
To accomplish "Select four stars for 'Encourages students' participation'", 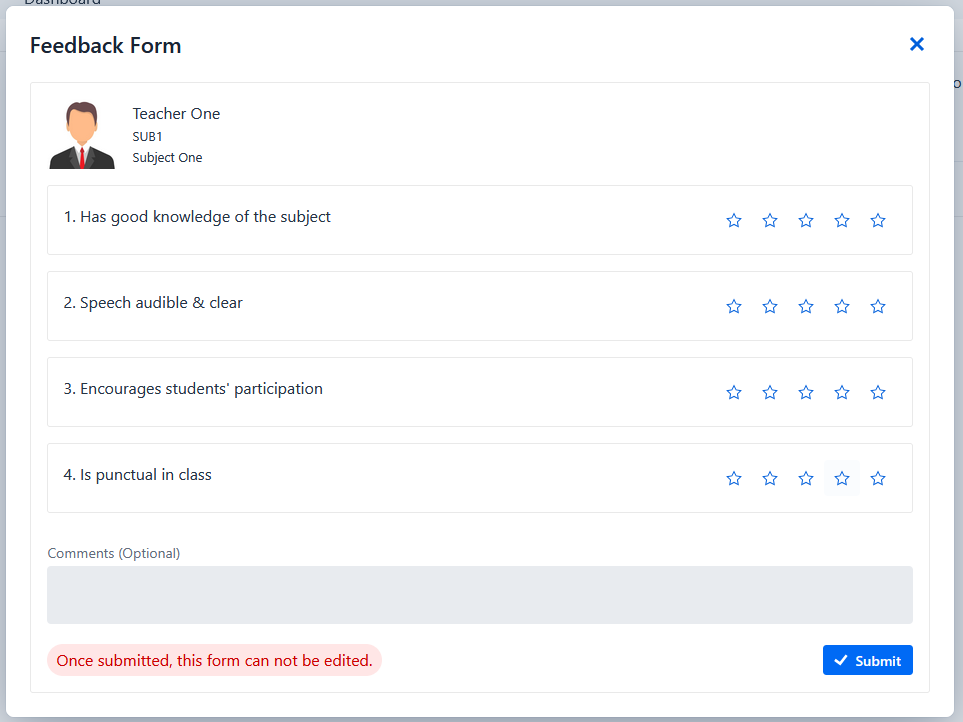I will click(842, 392).
